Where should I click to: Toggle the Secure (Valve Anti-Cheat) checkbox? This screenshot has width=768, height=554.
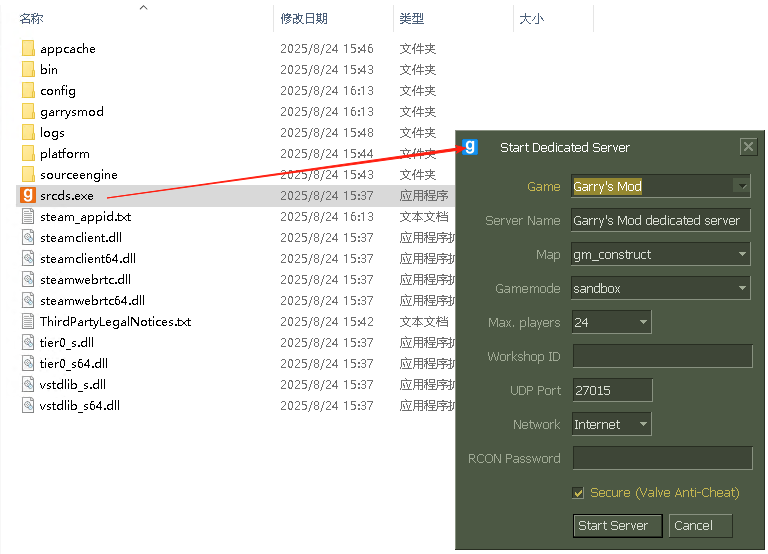tap(578, 493)
